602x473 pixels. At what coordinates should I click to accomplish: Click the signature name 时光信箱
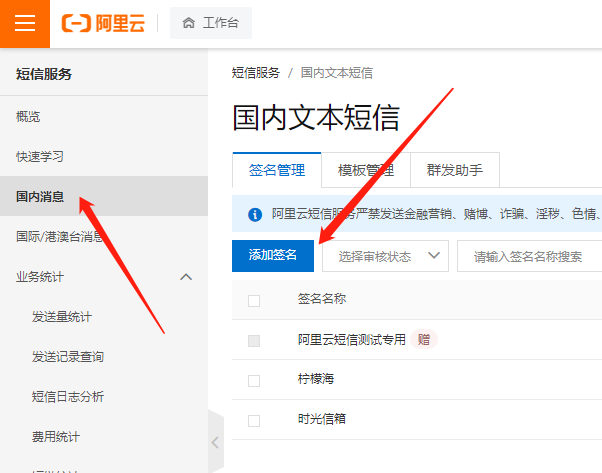322,419
